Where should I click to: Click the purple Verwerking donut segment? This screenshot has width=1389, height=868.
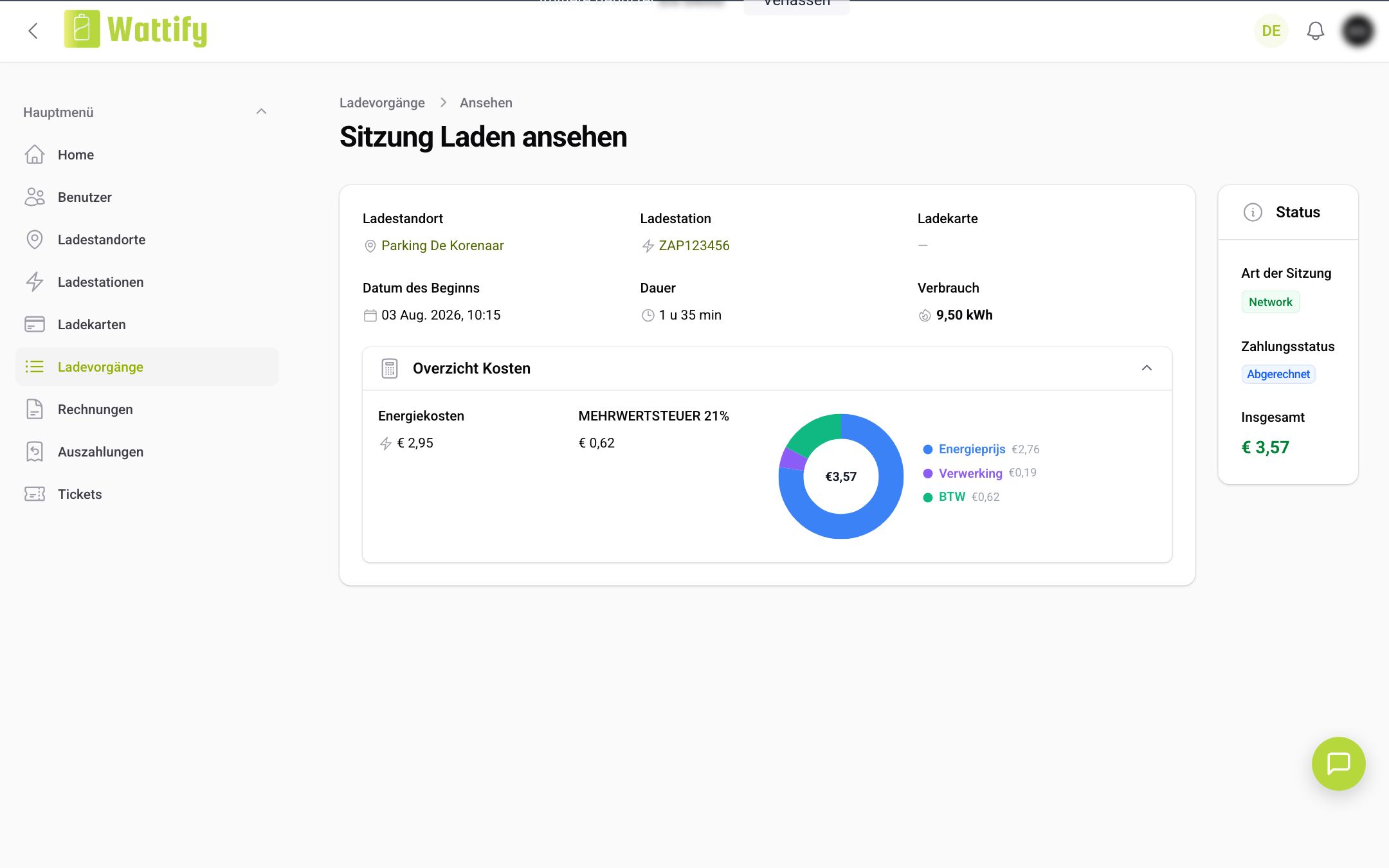click(x=793, y=458)
